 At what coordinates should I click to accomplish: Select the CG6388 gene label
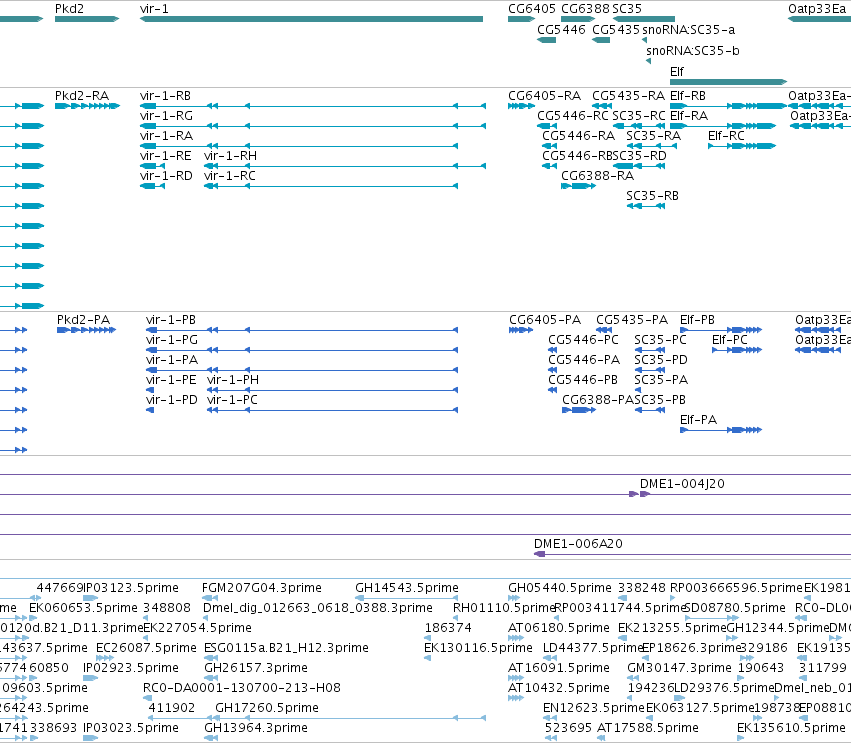click(586, 9)
